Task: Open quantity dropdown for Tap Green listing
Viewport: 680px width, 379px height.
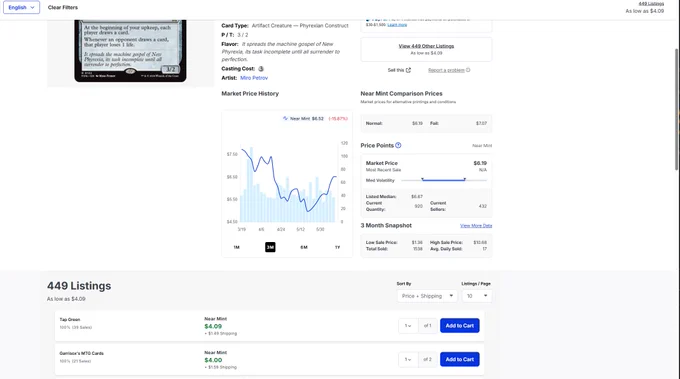Action: (x=408, y=326)
